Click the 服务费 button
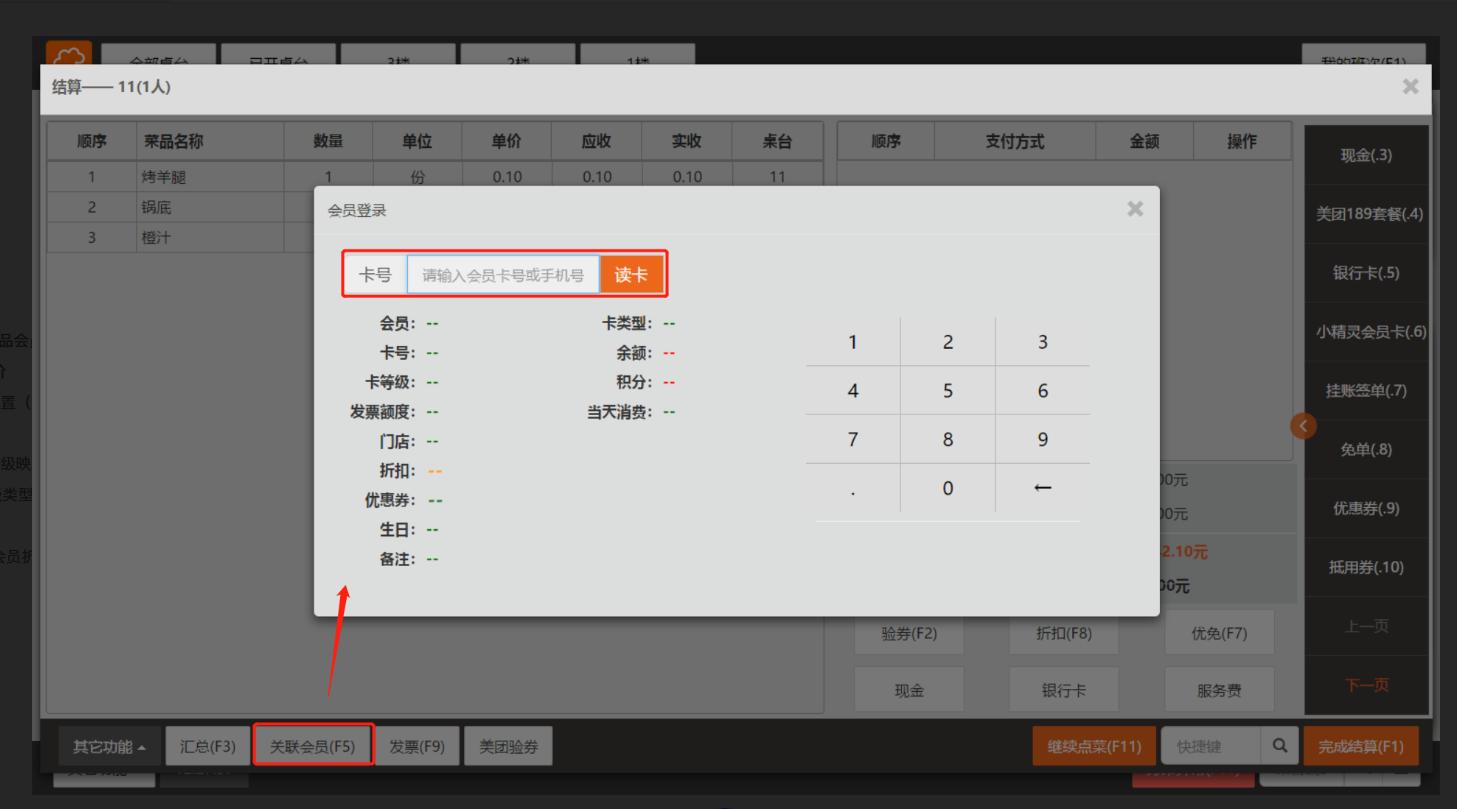 pos(1220,690)
